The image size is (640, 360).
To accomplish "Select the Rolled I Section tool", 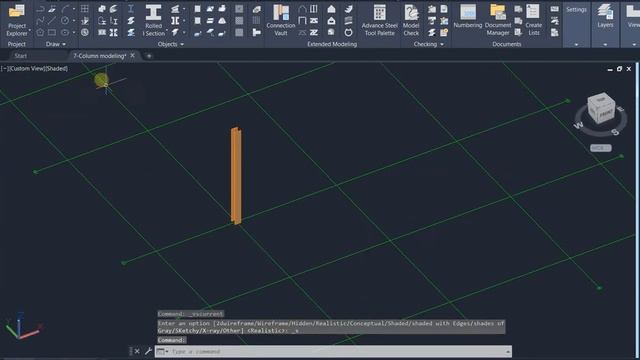I will [153, 20].
